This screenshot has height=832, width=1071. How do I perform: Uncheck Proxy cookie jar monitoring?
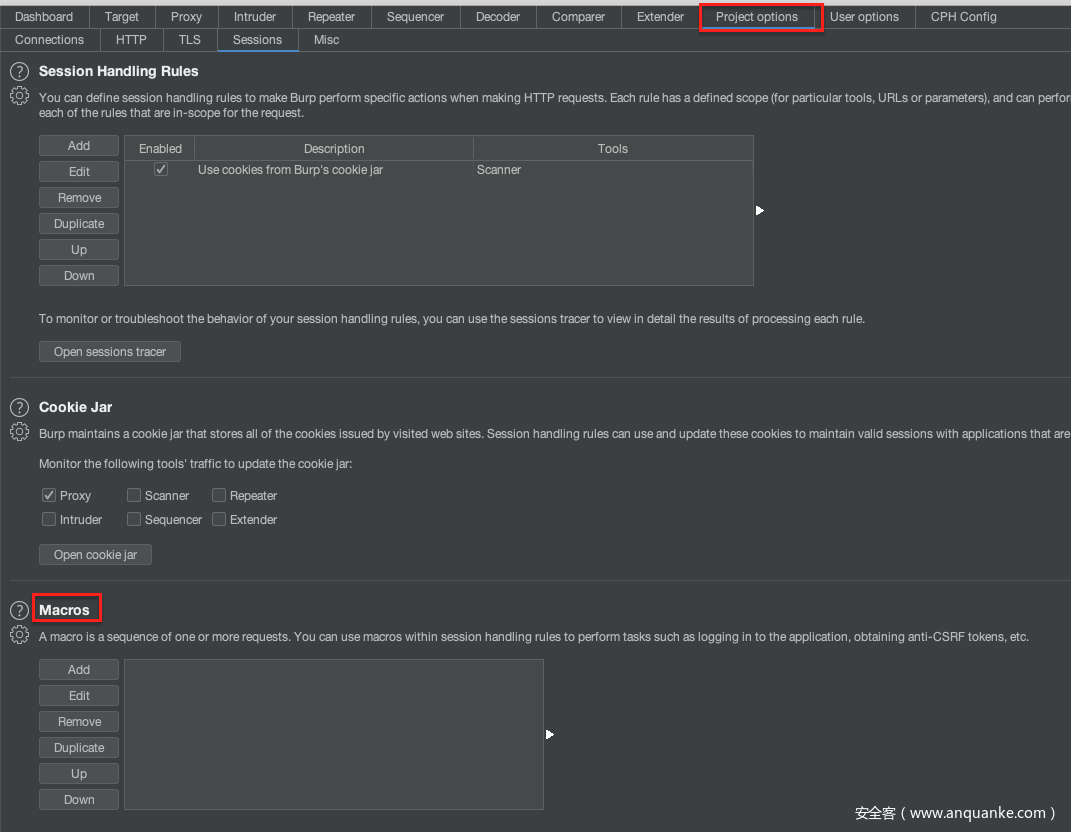click(49, 495)
